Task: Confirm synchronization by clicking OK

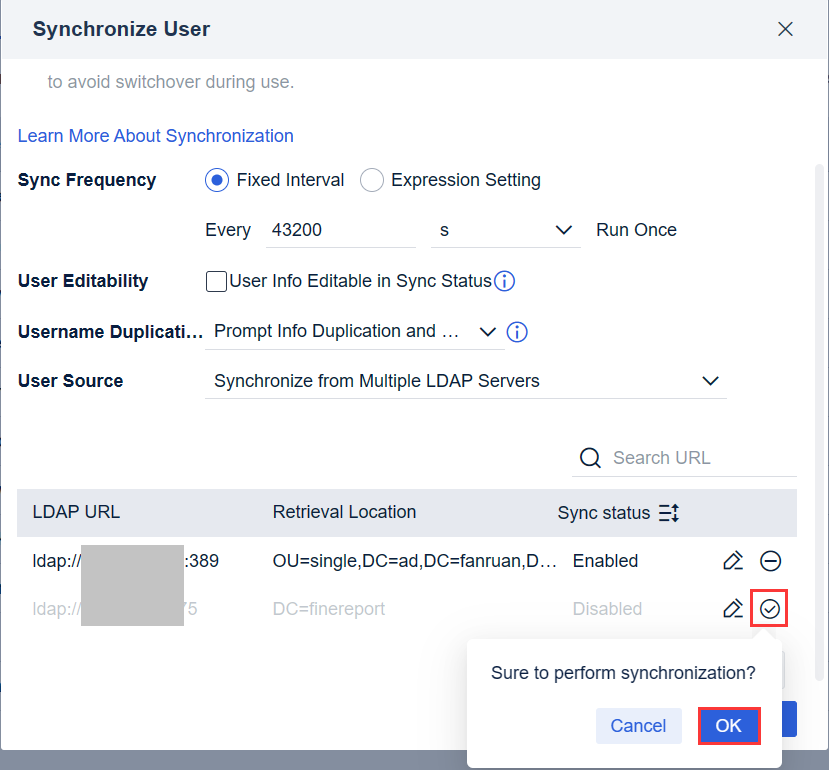Action: click(729, 726)
